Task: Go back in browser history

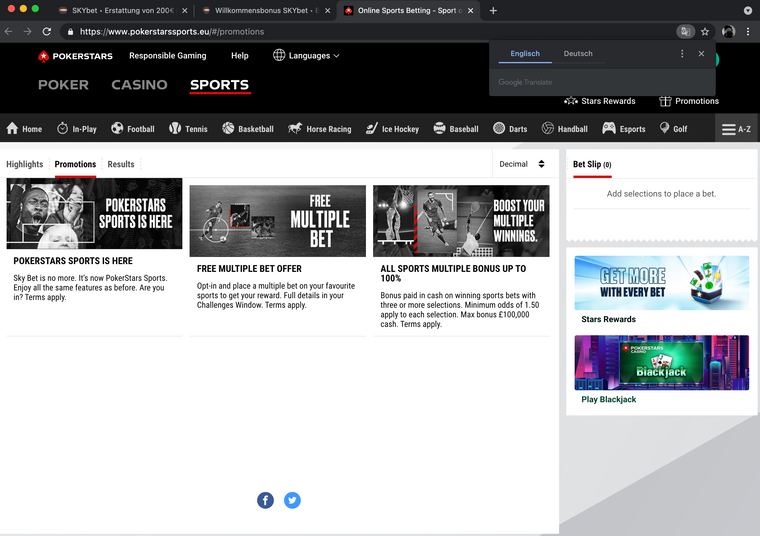Action: coord(9,32)
